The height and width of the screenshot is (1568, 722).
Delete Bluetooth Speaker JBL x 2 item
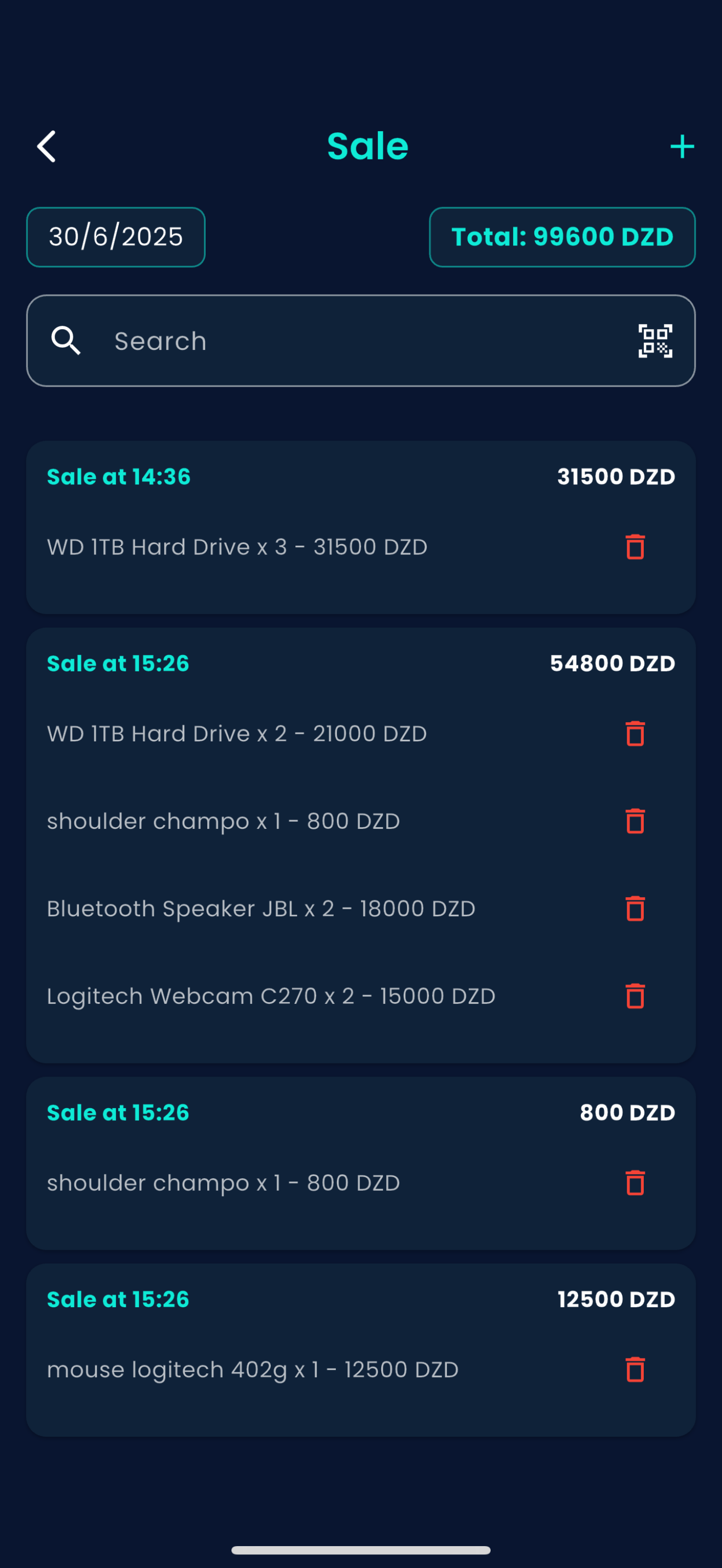point(635,909)
